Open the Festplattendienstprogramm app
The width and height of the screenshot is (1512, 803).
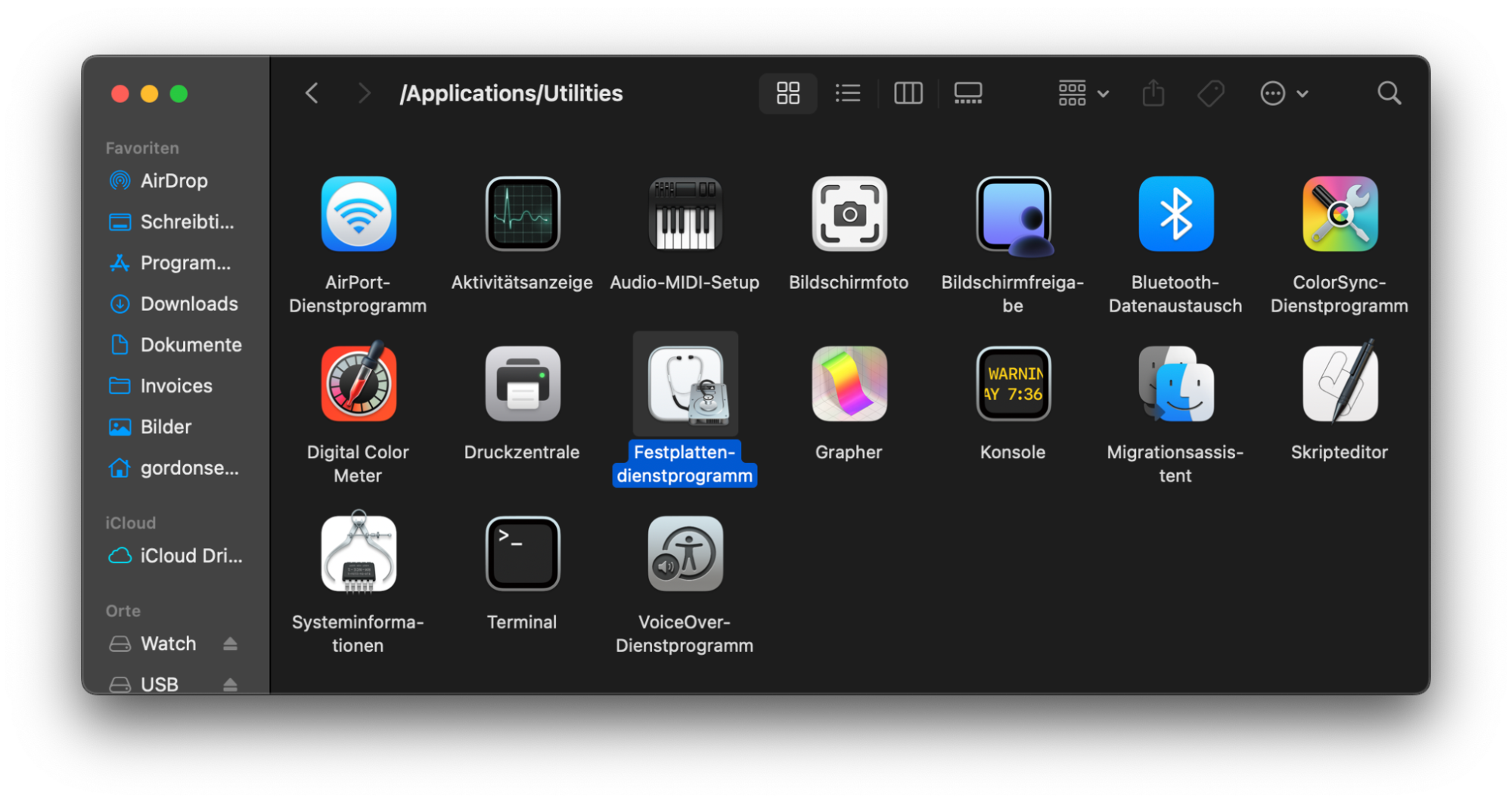point(685,383)
